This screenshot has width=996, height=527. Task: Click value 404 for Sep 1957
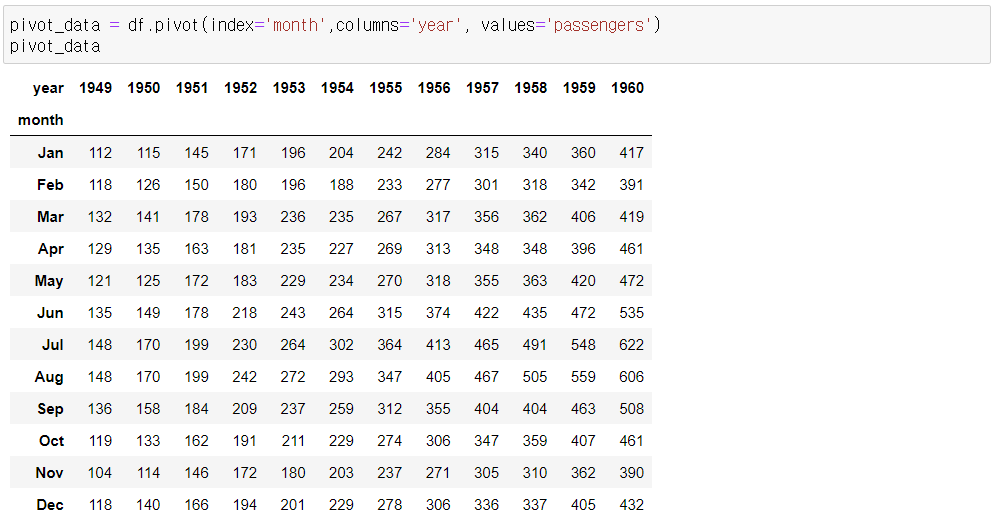pyautogui.click(x=486, y=409)
